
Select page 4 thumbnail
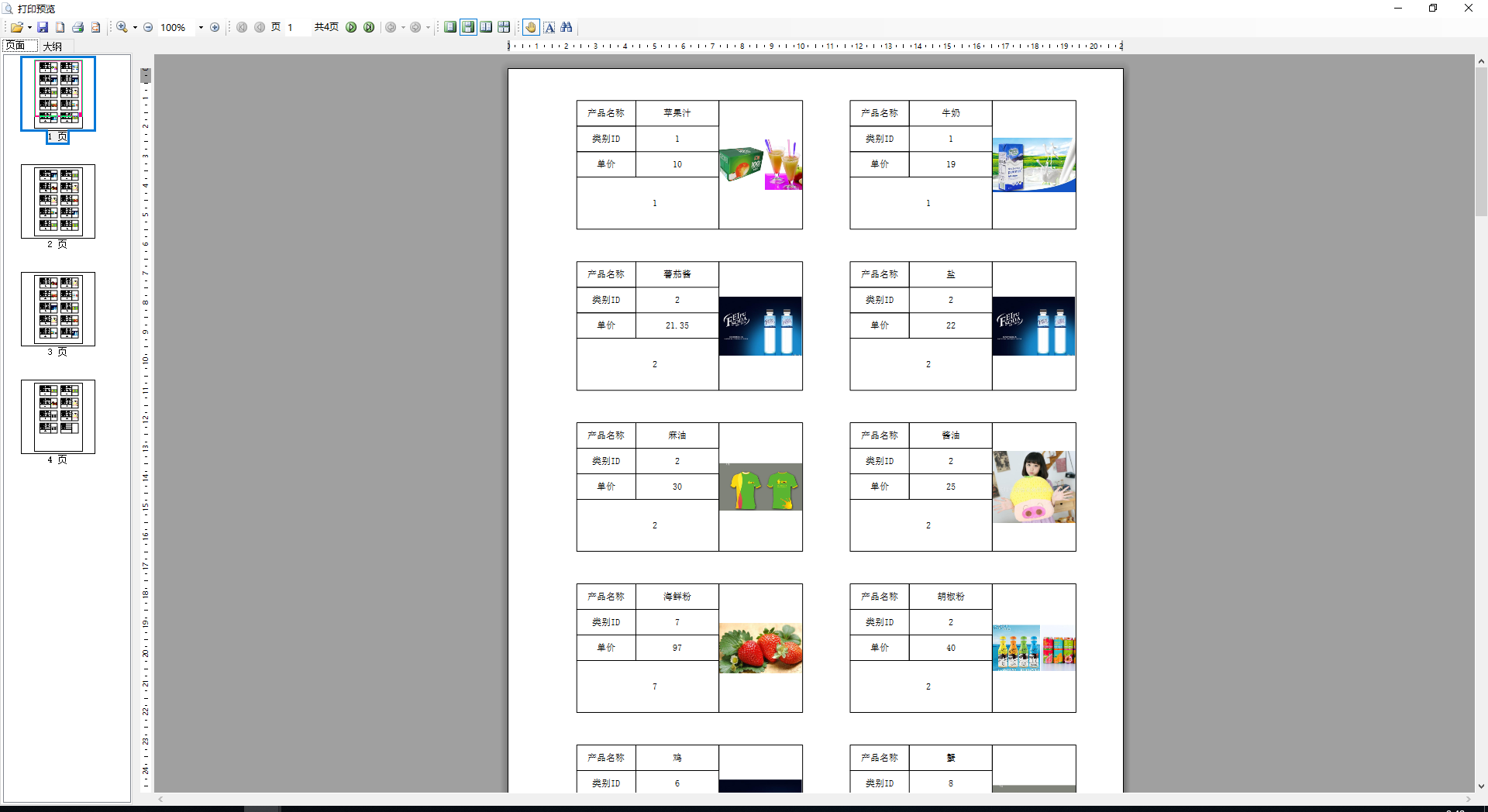tap(58, 417)
